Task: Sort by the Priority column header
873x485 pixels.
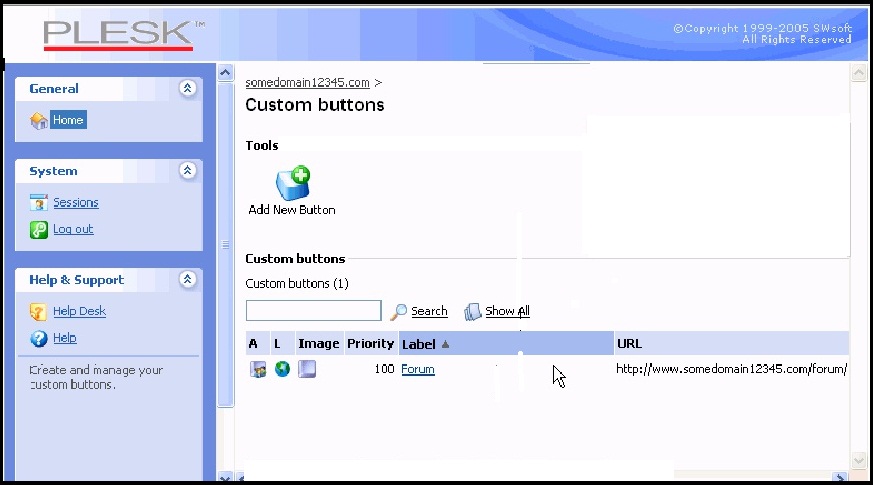Action: pos(370,344)
